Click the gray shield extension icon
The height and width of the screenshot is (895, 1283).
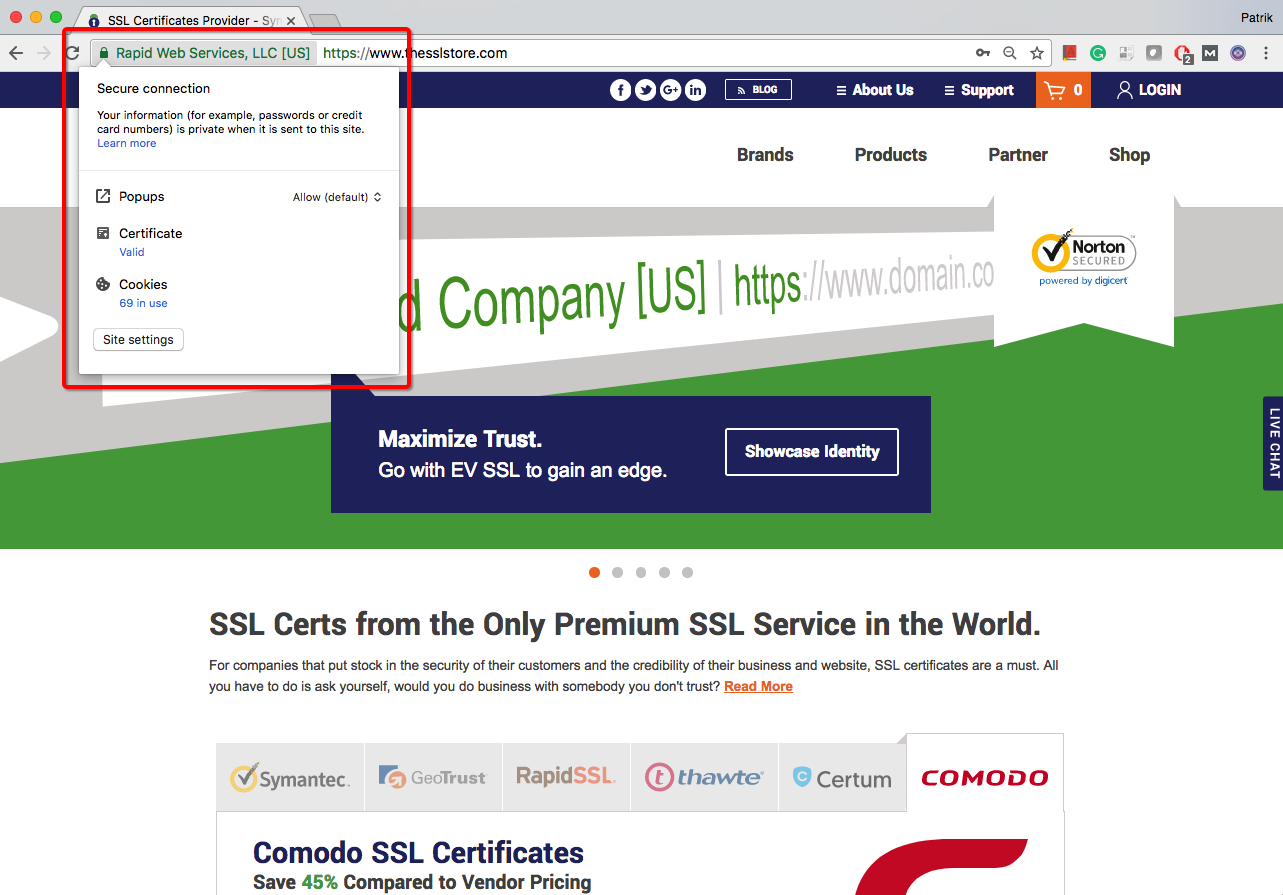1153,53
